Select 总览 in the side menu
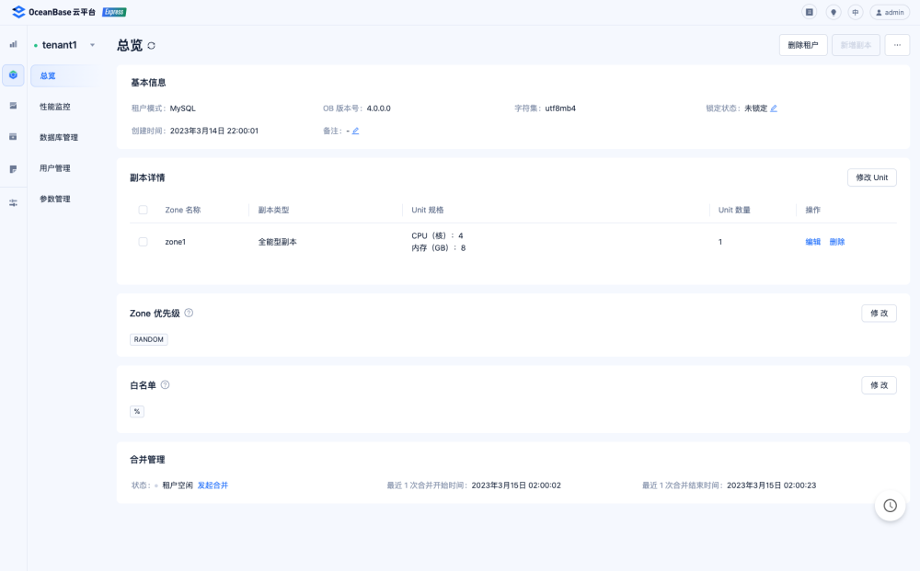This screenshot has height=572, width=920. click(x=65, y=76)
